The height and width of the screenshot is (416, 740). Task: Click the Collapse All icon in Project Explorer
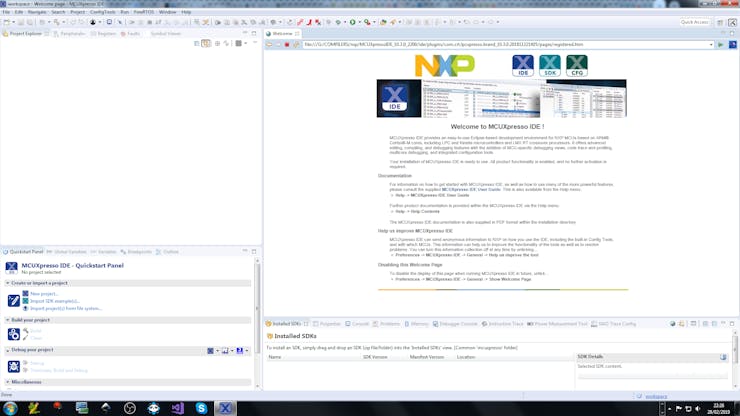click(x=197, y=43)
